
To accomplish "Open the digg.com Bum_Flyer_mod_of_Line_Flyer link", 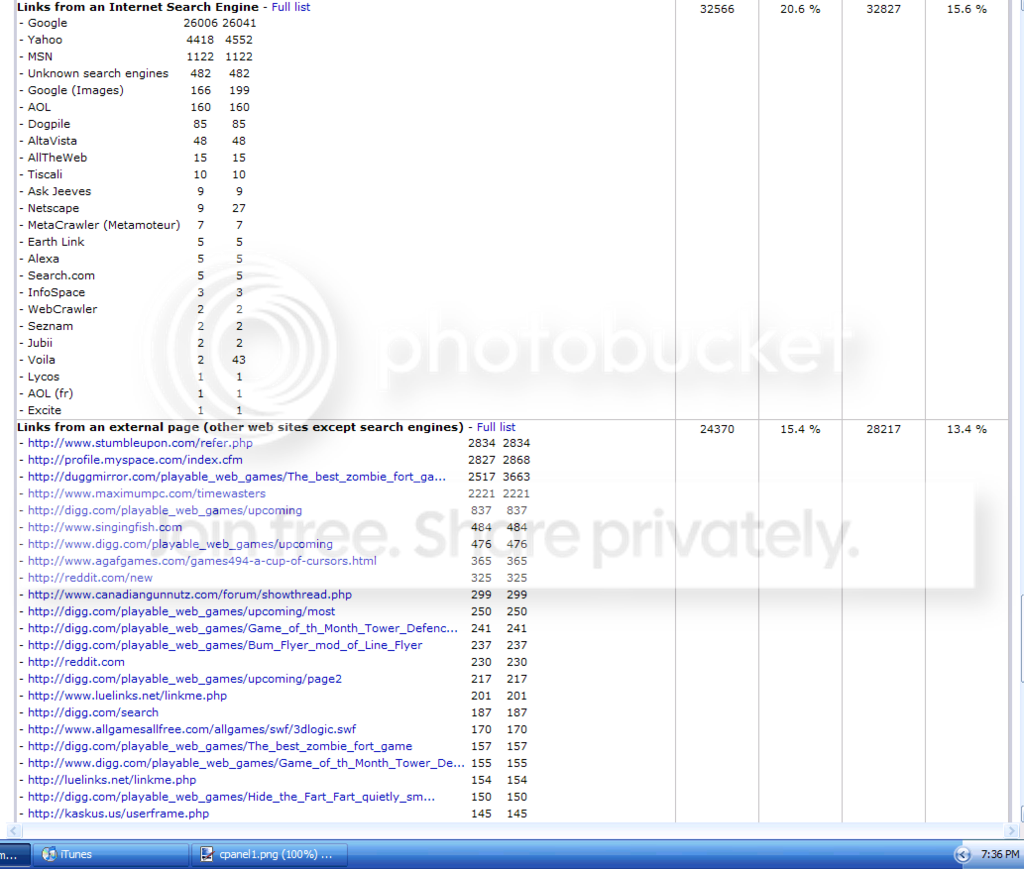I will [x=225, y=646].
